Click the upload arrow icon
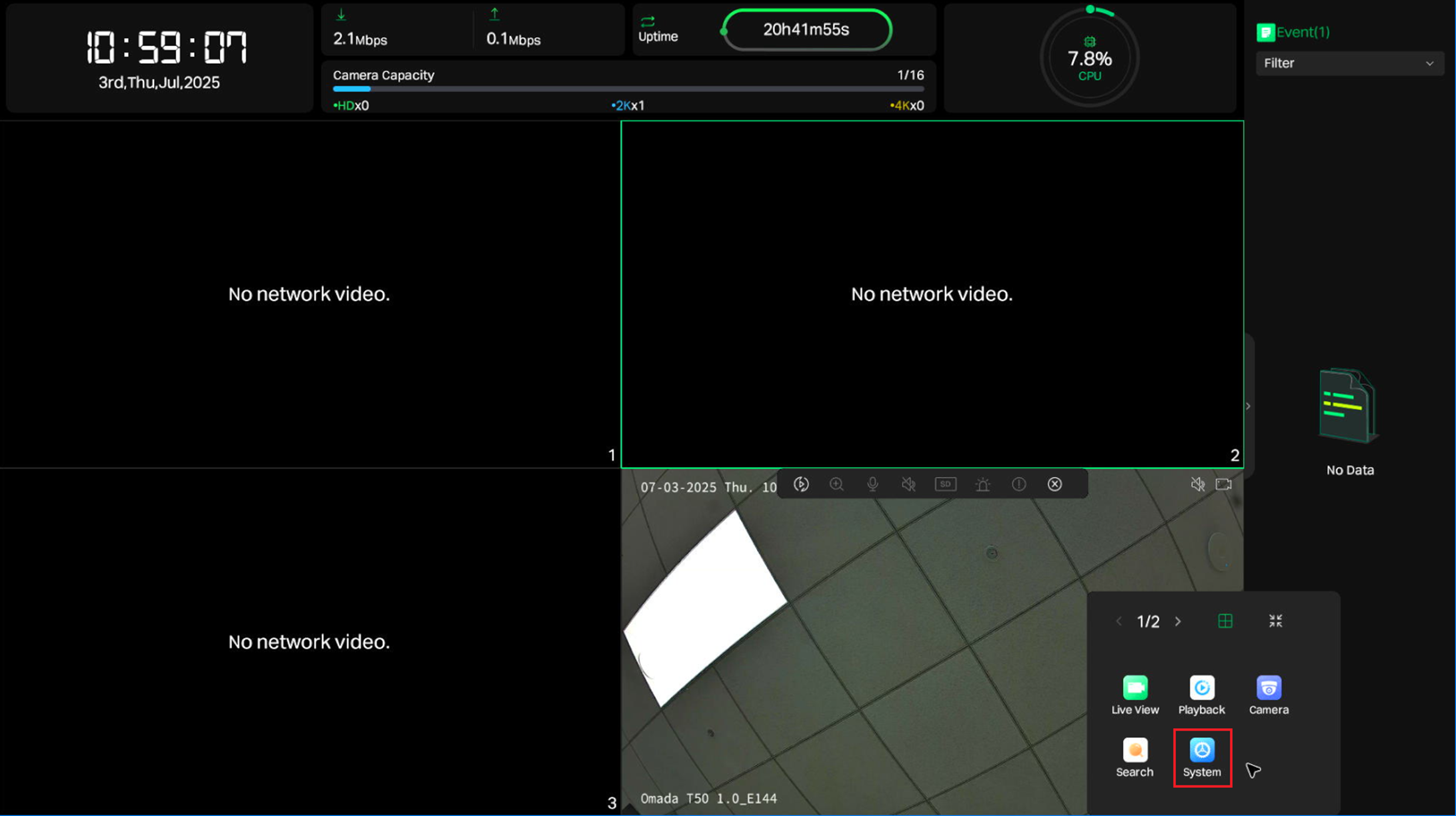This screenshot has height=816, width=1456. point(494,14)
